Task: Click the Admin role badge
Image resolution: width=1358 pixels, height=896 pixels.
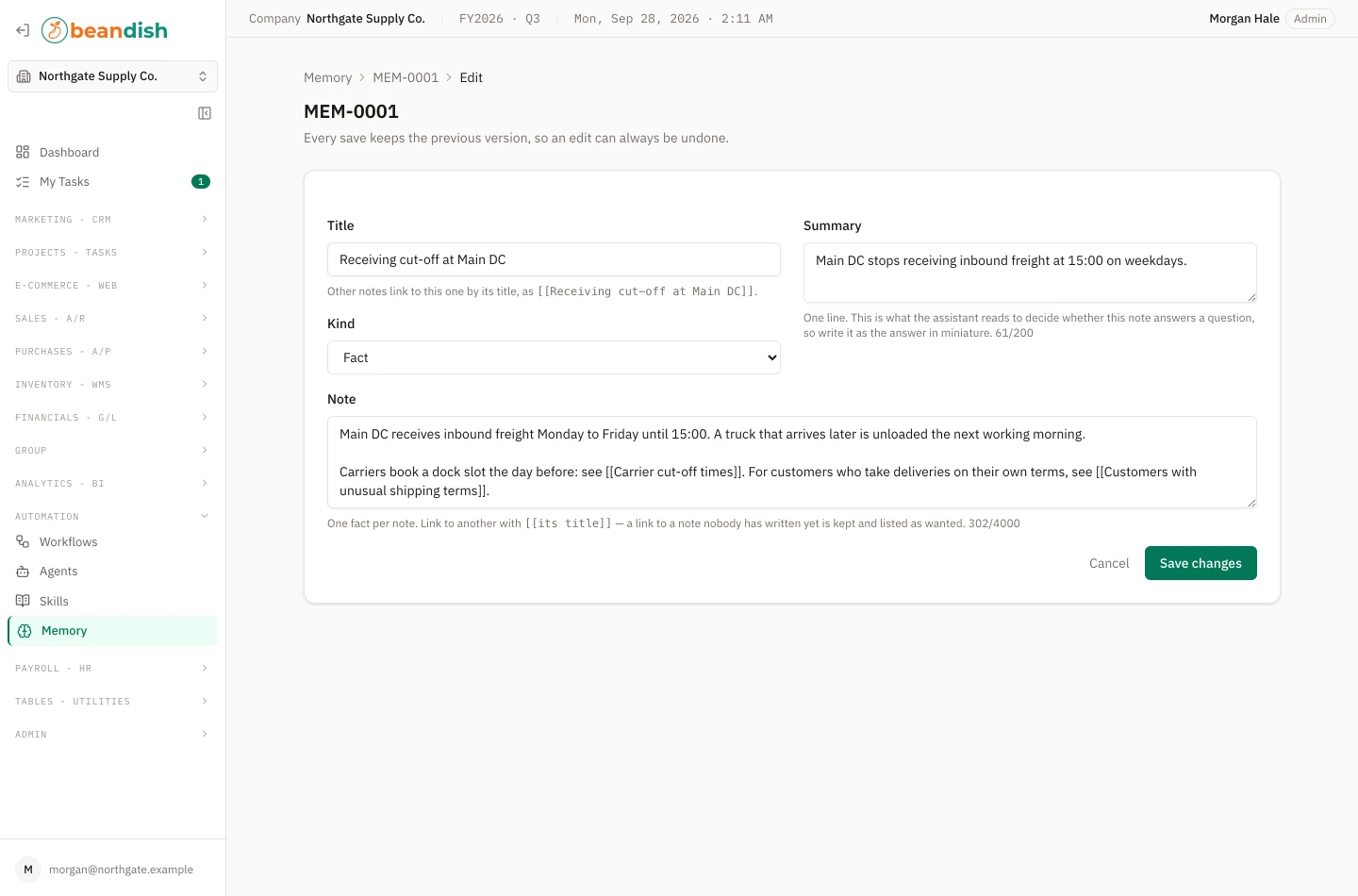Action: 1310,19
